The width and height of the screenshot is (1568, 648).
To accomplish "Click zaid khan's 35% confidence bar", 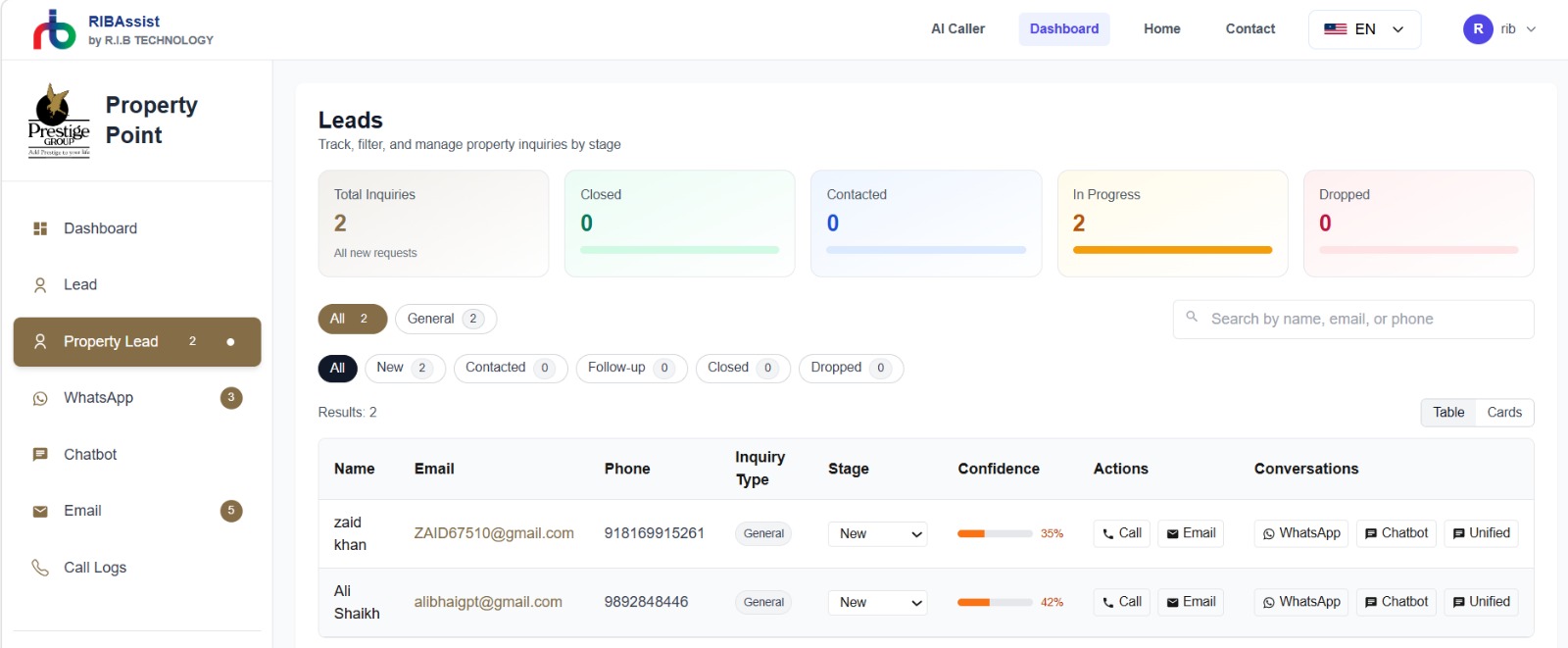I will coord(995,534).
